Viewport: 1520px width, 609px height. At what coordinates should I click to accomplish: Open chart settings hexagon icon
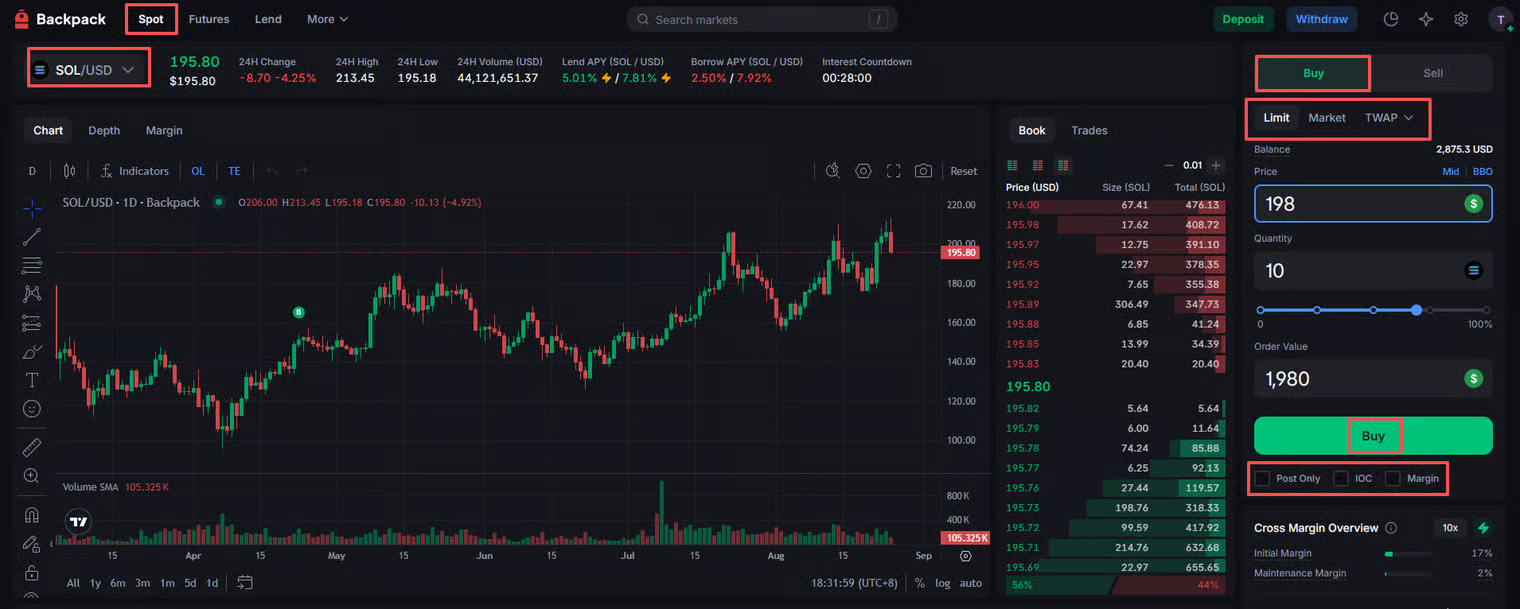[863, 171]
